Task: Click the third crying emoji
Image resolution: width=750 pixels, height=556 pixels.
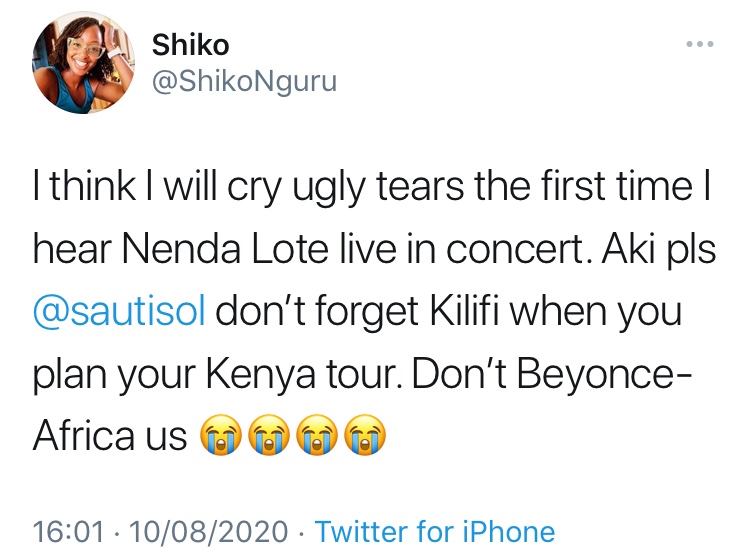Action: coord(315,435)
